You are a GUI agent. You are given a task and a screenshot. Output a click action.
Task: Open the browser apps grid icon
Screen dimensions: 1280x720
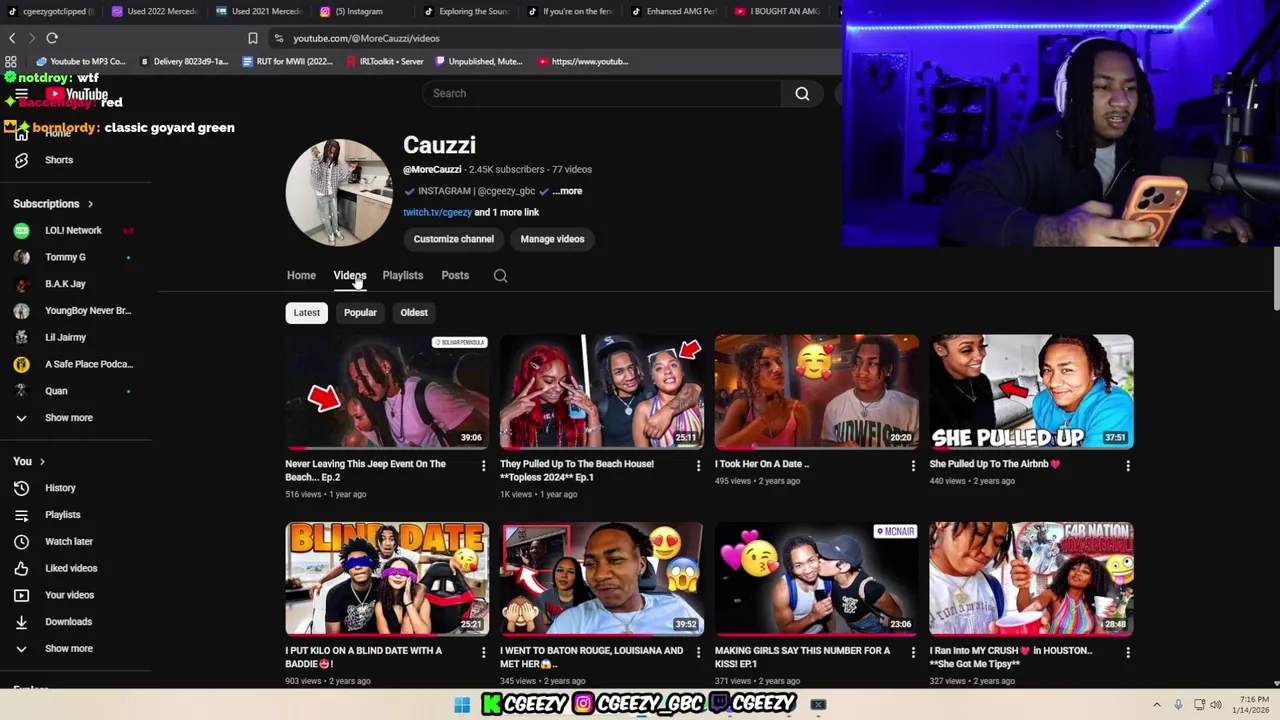pyautogui.click(x=11, y=61)
